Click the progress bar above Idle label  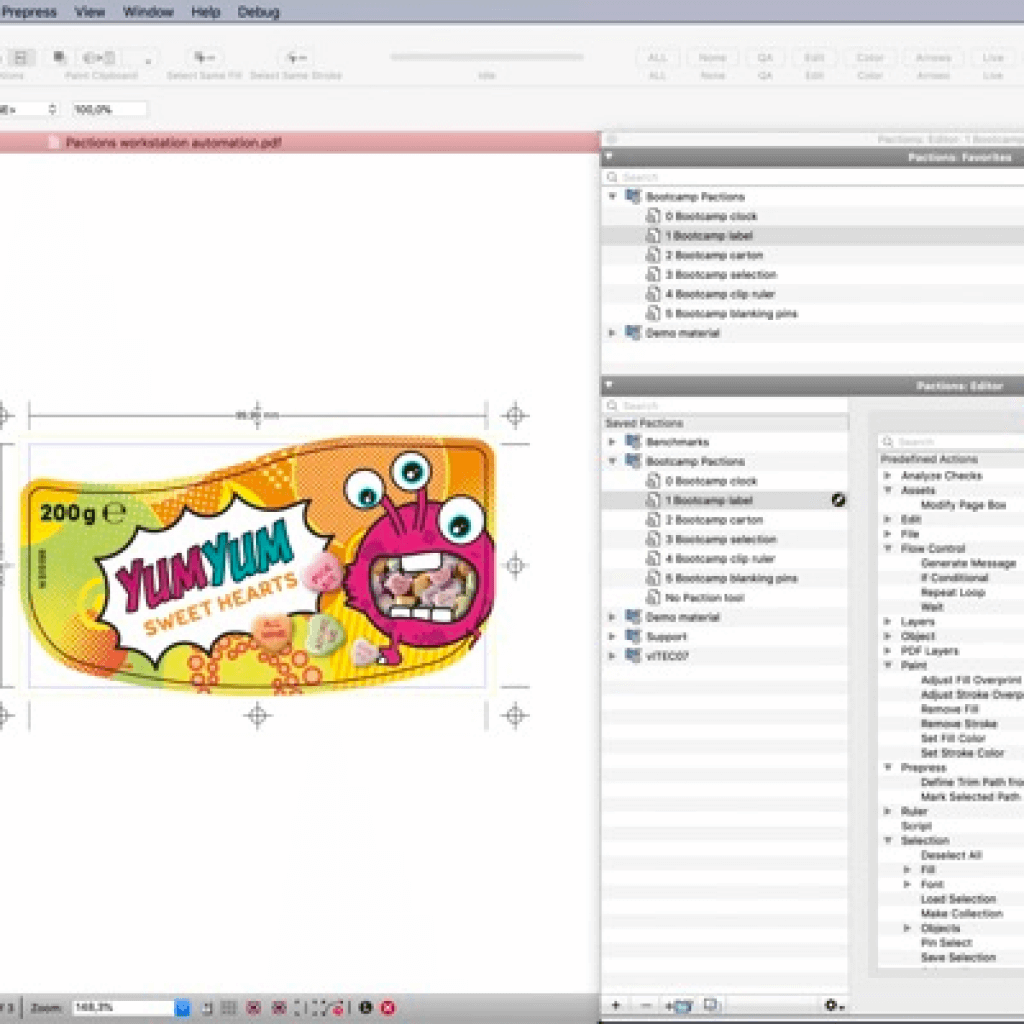point(486,57)
